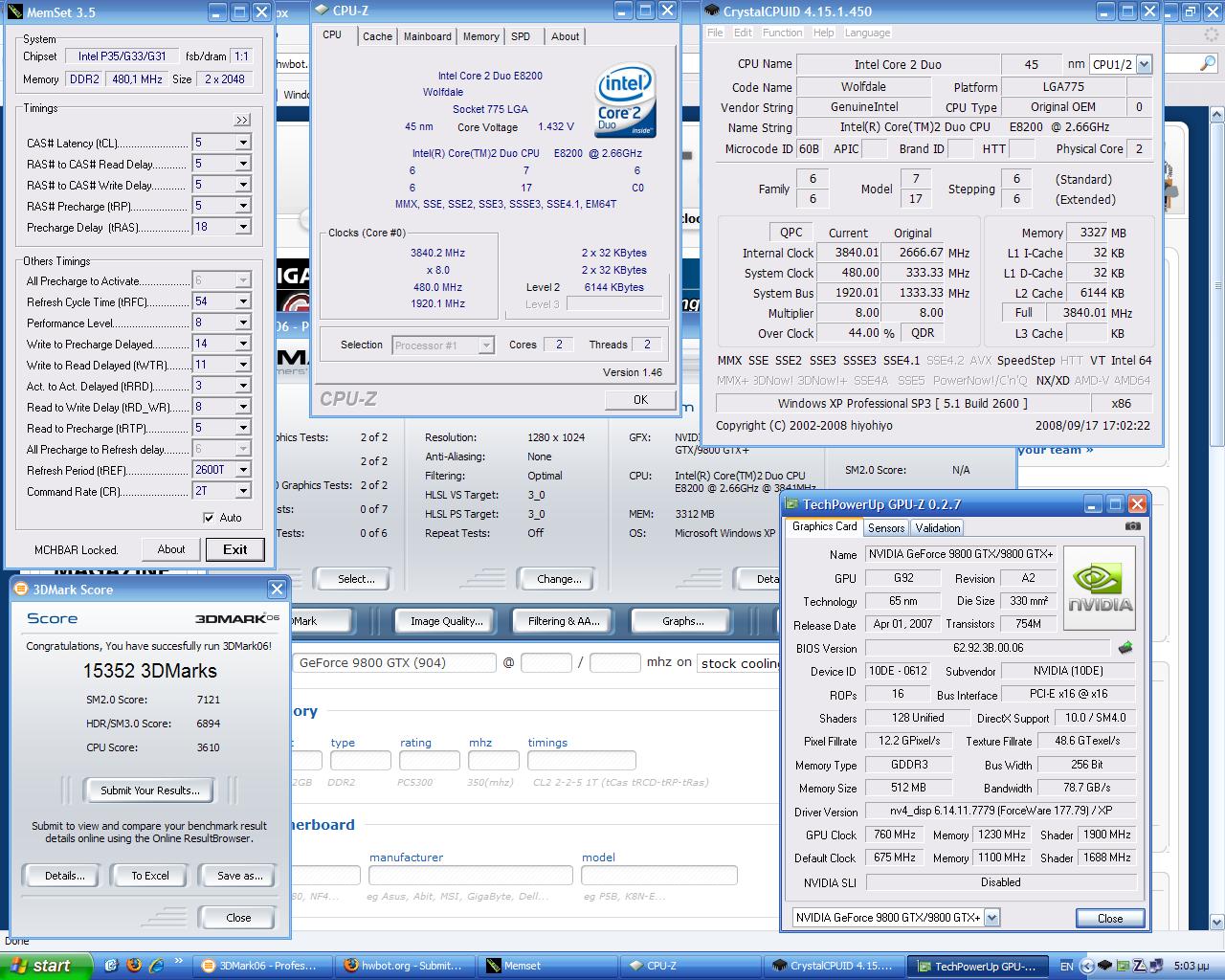Open GPU selection dropdown in GPU-Z

(991, 917)
